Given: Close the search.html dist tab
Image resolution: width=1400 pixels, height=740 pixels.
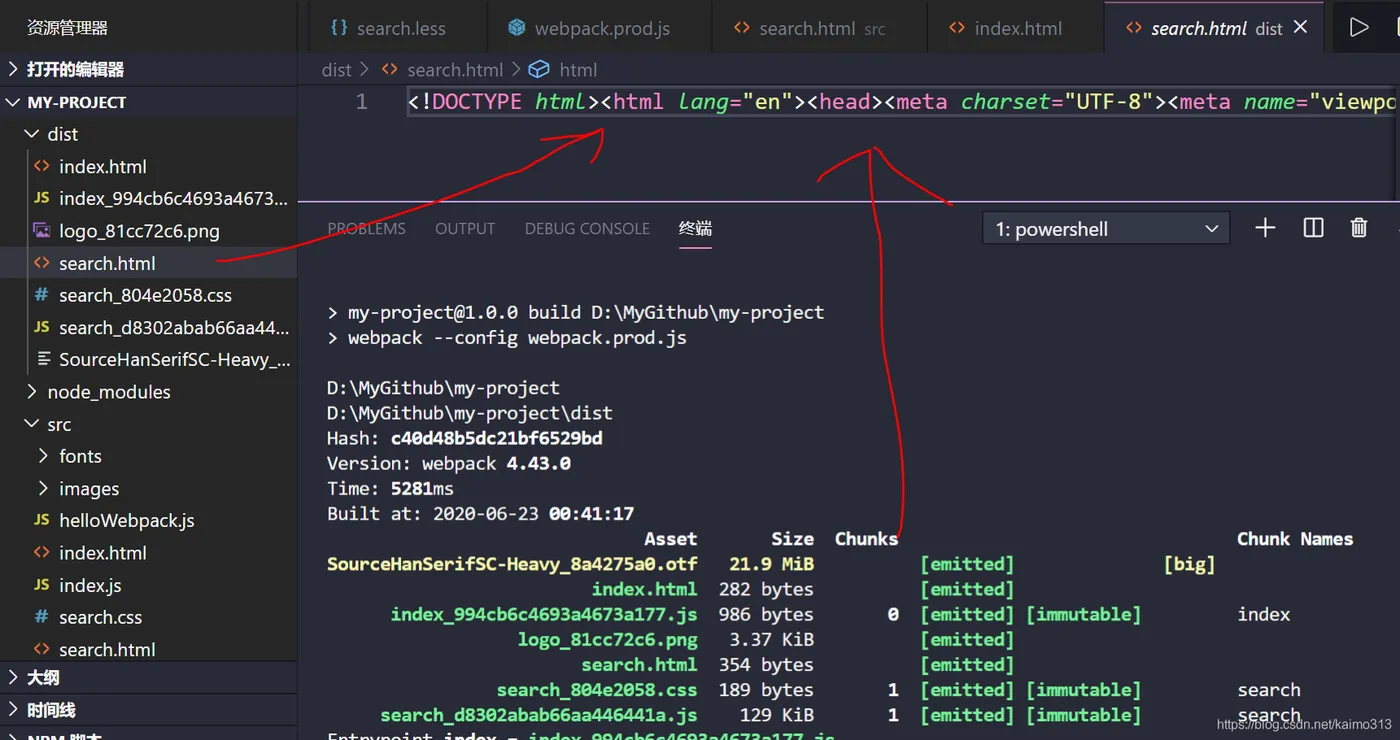Looking at the screenshot, I should pos(1300,28).
